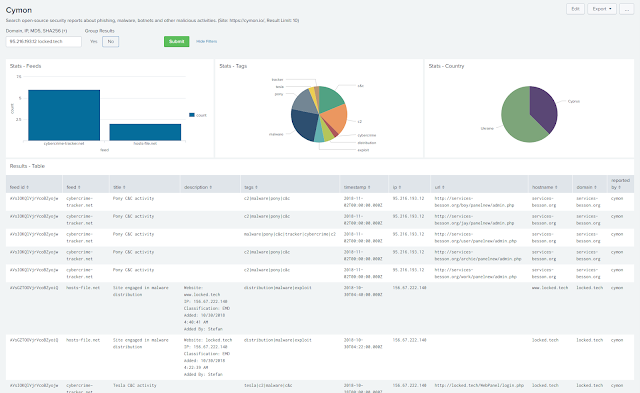Sort results by description column
Image resolution: width=640 pixels, height=393 pixels.
point(198,187)
